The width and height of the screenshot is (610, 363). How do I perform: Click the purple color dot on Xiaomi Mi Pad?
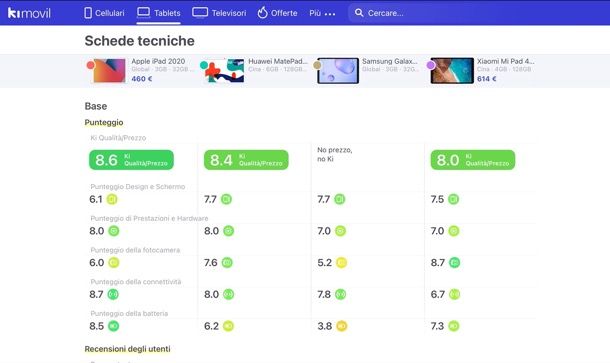tap(431, 65)
